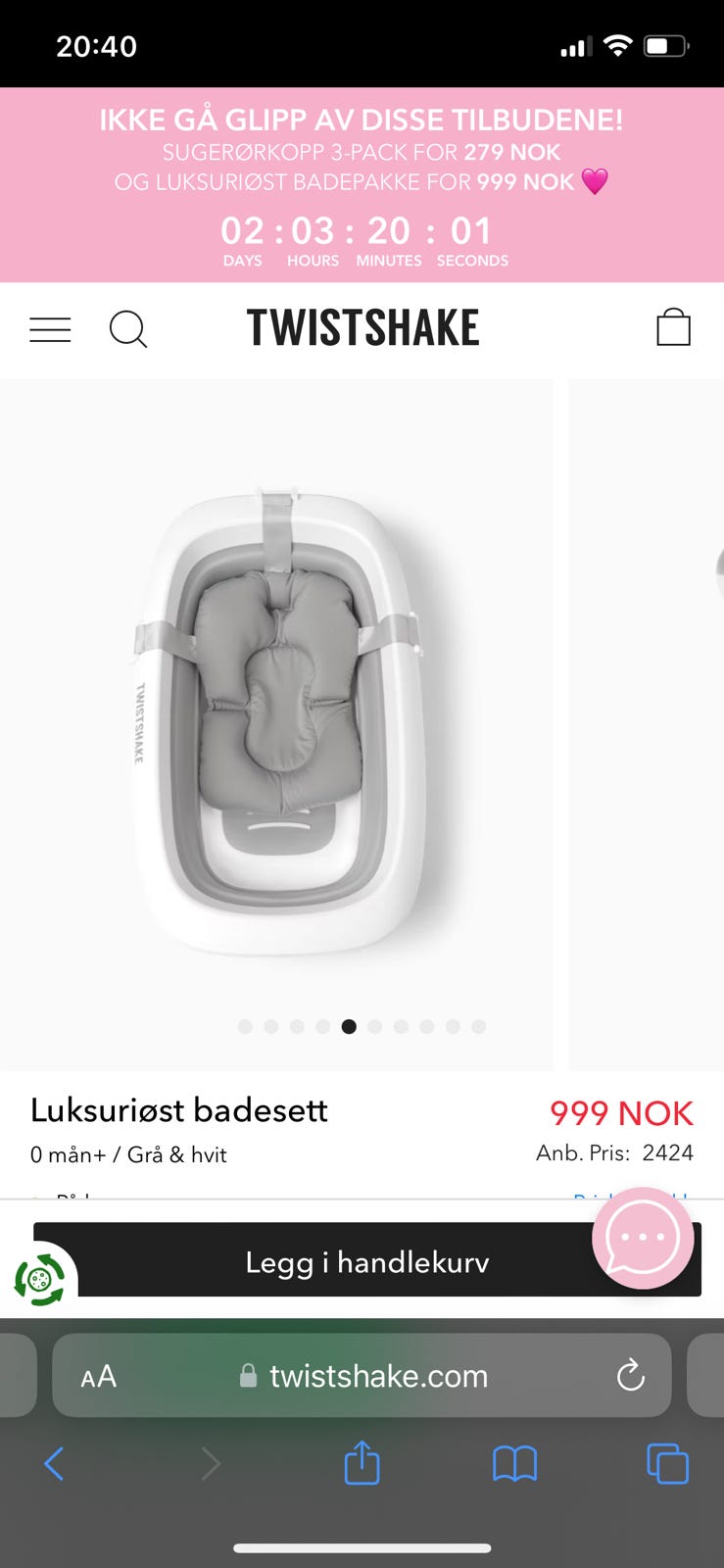Reload the page with refresh icon
This screenshot has width=724, height=1568.
tap(631, 1376)
